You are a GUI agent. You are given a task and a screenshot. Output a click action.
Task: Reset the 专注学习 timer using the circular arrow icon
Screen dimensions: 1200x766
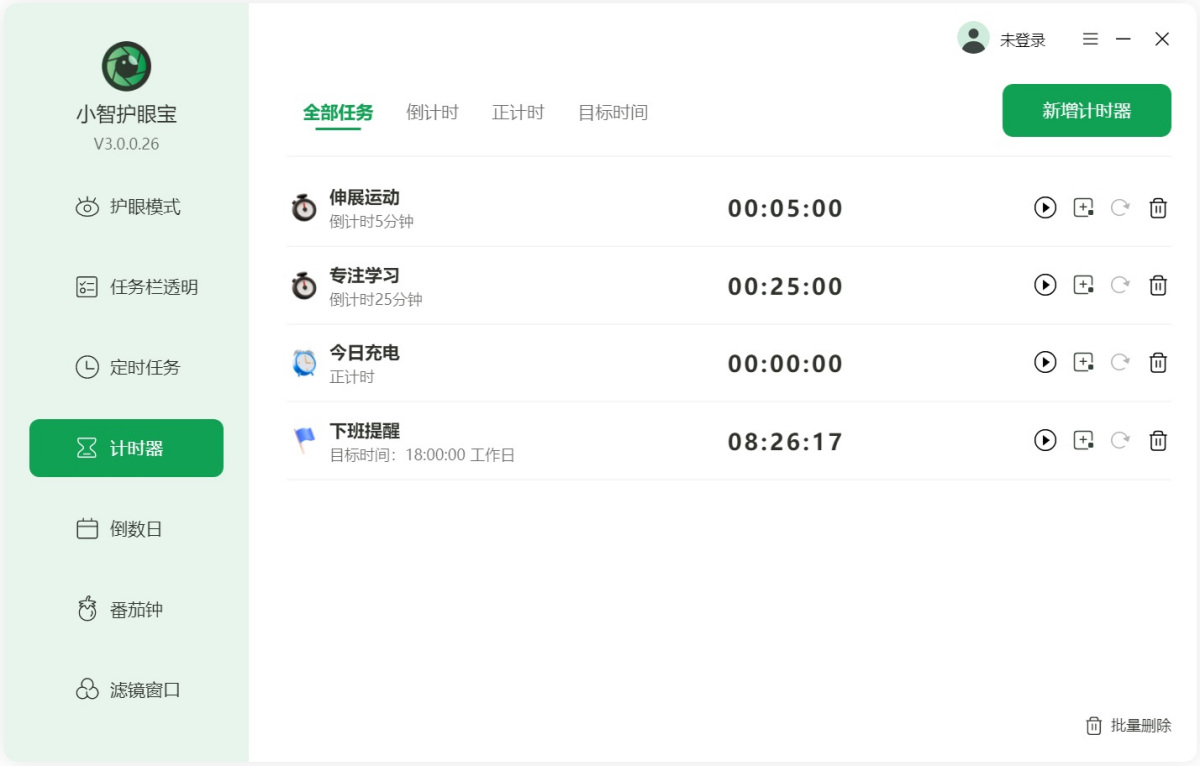click(1120, 285)
